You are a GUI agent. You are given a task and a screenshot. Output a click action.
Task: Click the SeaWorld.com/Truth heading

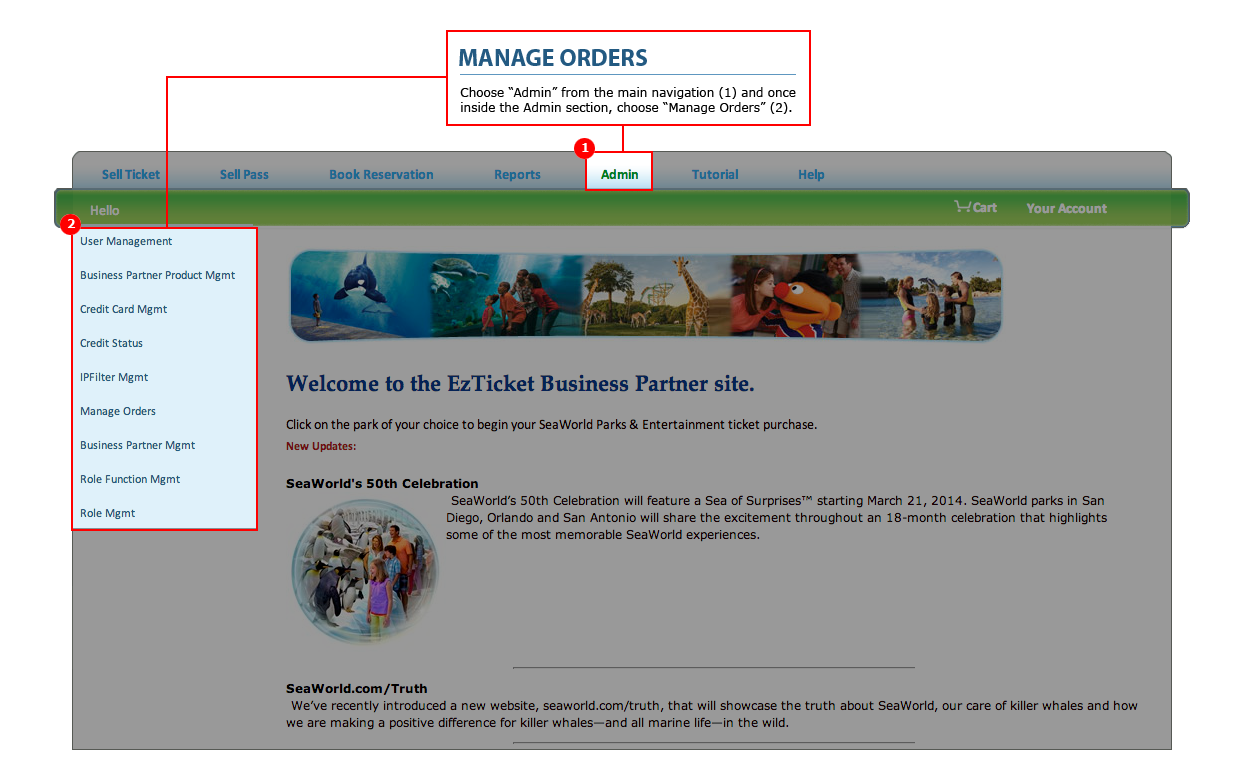pyautogui.click(x=357, y=688)
